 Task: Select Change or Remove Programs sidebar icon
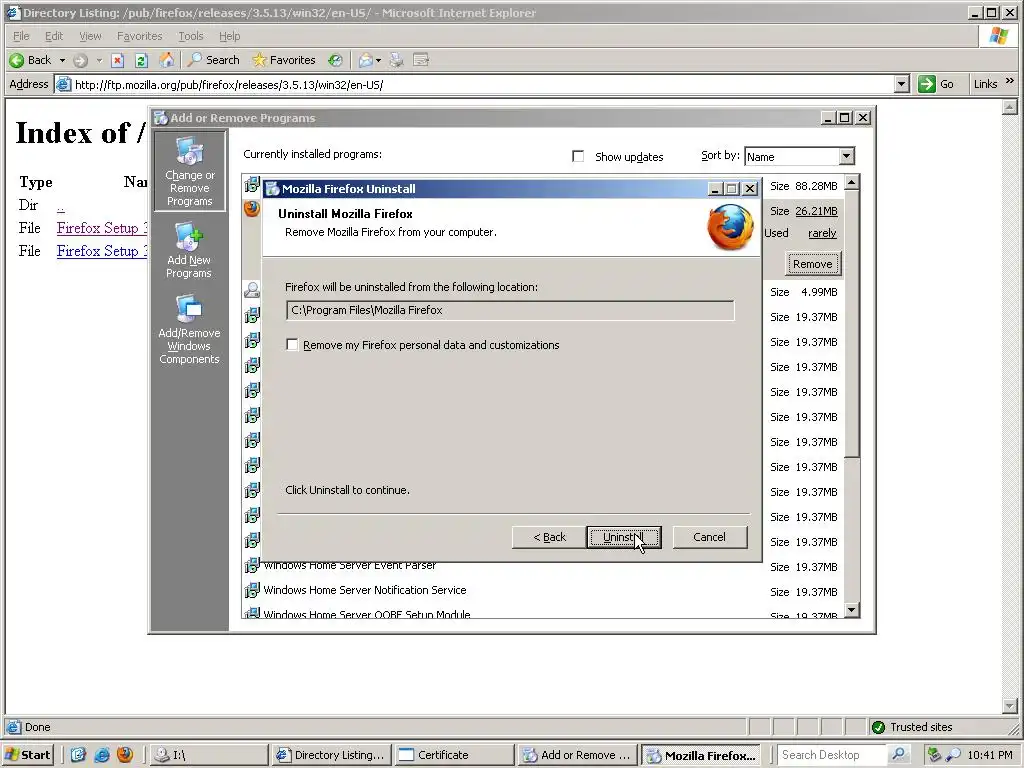[189, 172]
